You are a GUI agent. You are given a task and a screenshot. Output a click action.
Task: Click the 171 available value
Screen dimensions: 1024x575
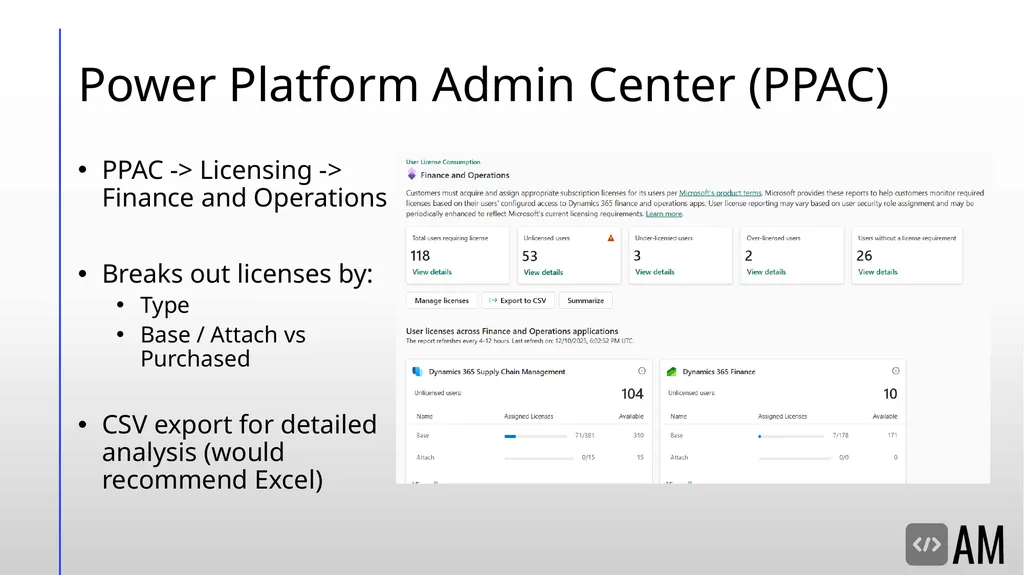click(892, 435)
